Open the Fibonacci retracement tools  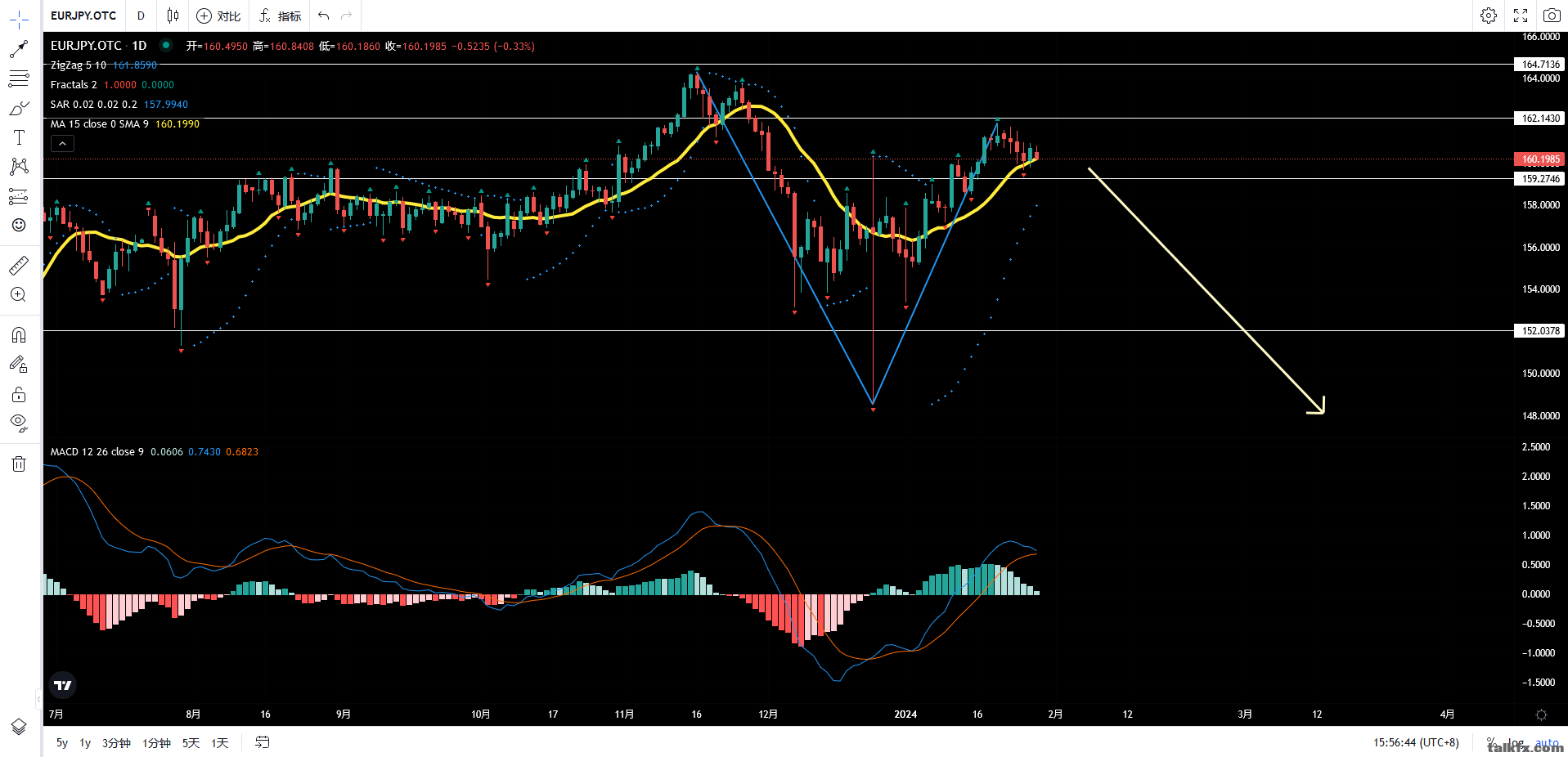click(19, 78)
